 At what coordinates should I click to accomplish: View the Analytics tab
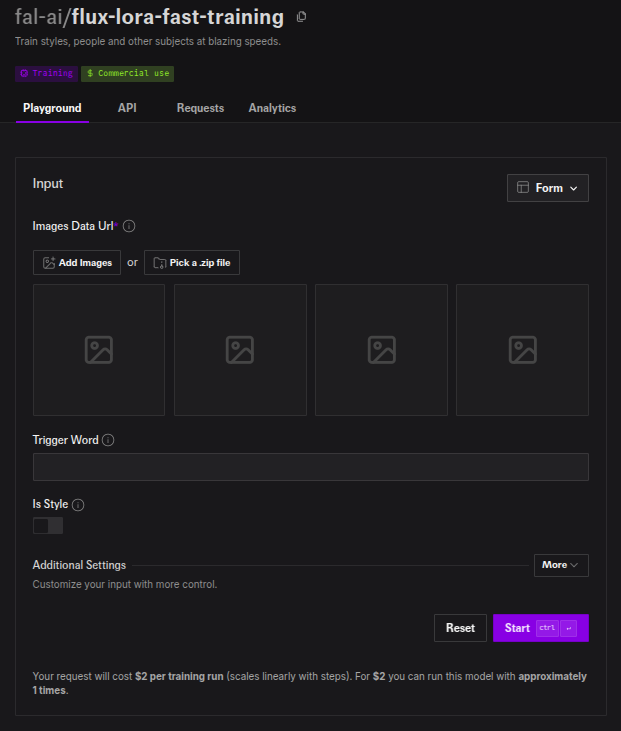(272, 108)
